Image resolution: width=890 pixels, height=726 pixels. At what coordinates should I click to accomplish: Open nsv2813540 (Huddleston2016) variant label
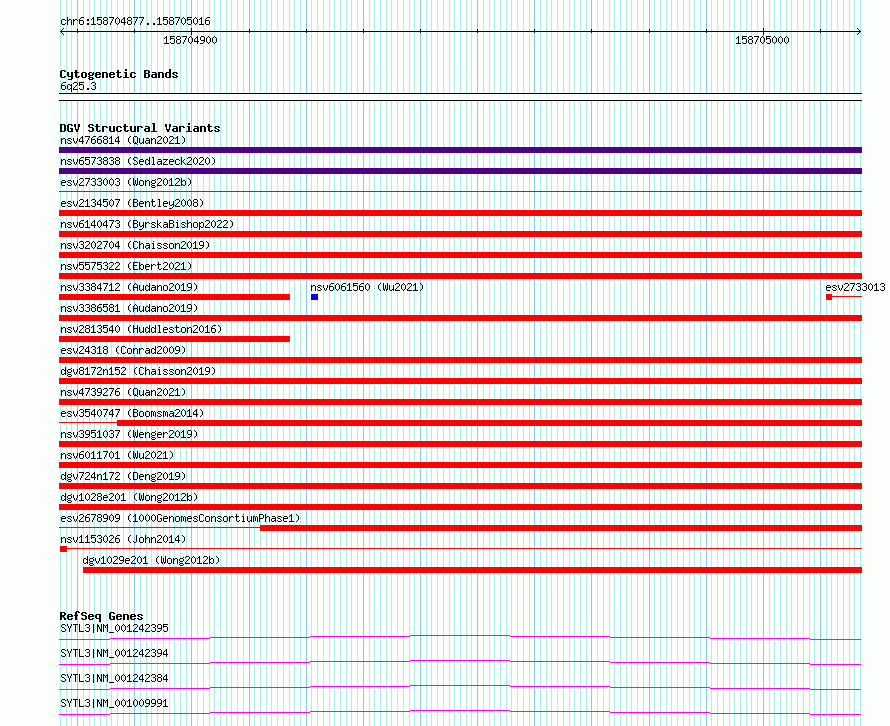tap(141, 329)
